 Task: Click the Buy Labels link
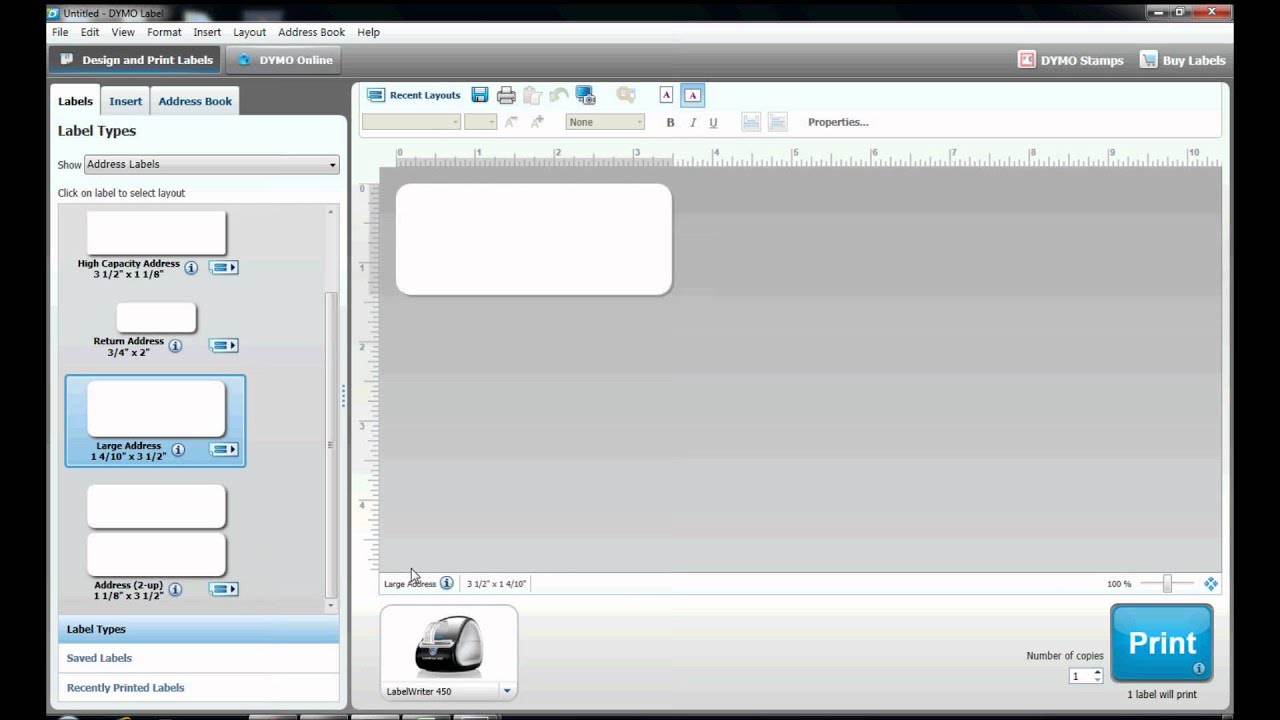[x=1183, y=60]
